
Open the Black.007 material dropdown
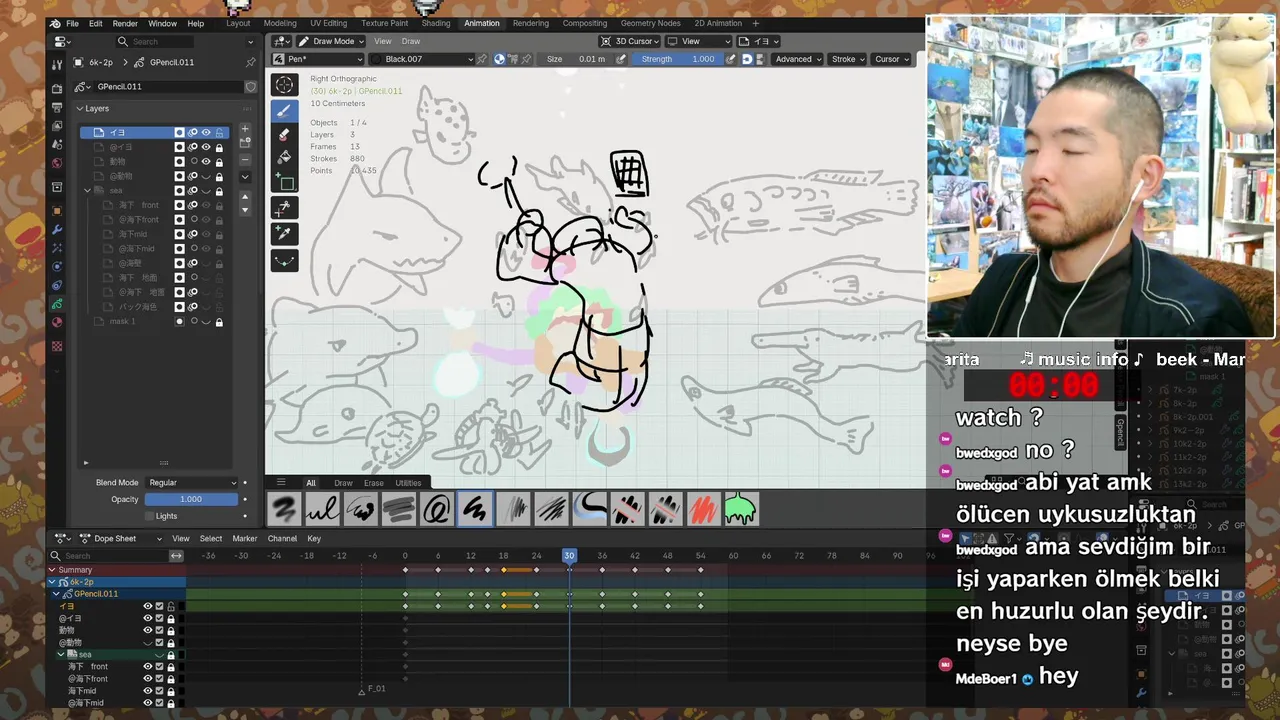(421, 59)
